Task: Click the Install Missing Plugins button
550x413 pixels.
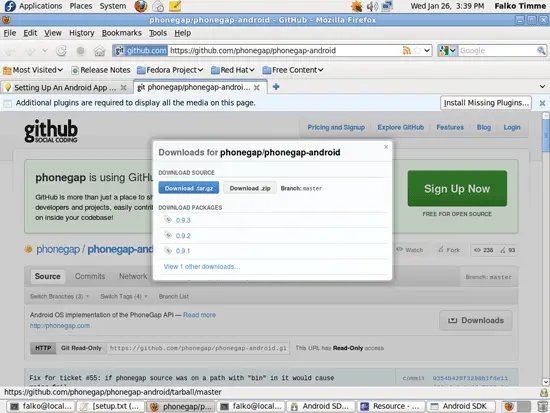Action: pyautogui.click(x=486, y=103)
